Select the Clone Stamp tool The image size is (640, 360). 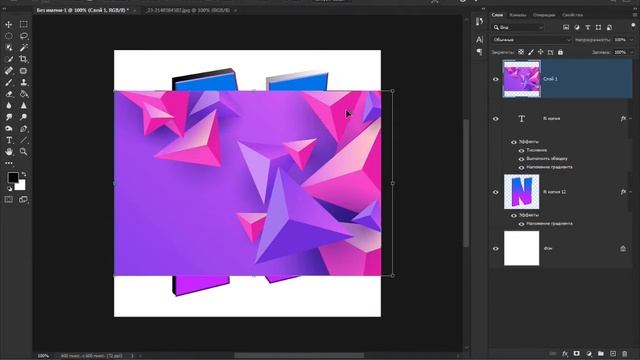click(x=24, y=82)
